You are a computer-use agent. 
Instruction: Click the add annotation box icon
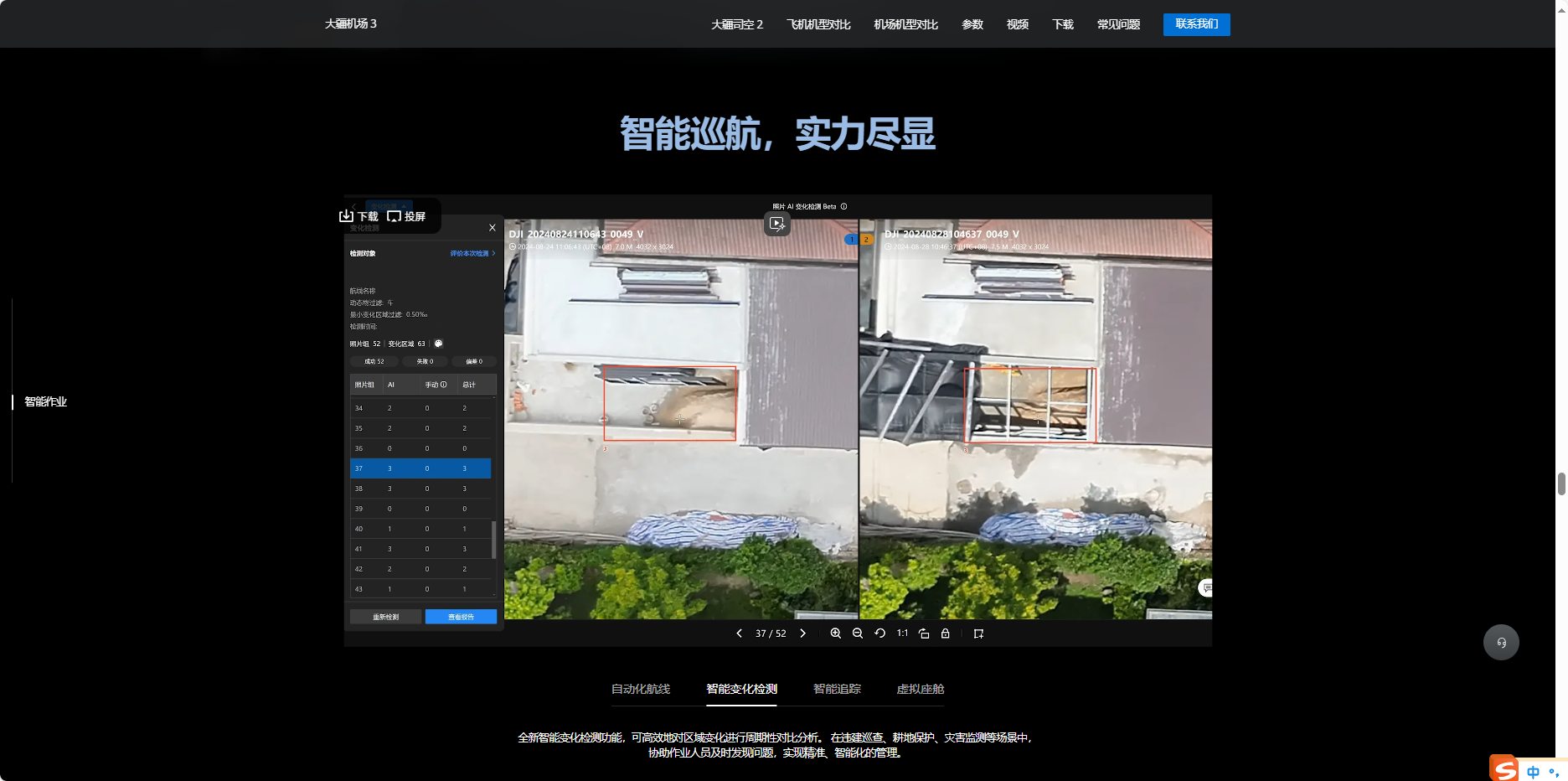[978, 634]
